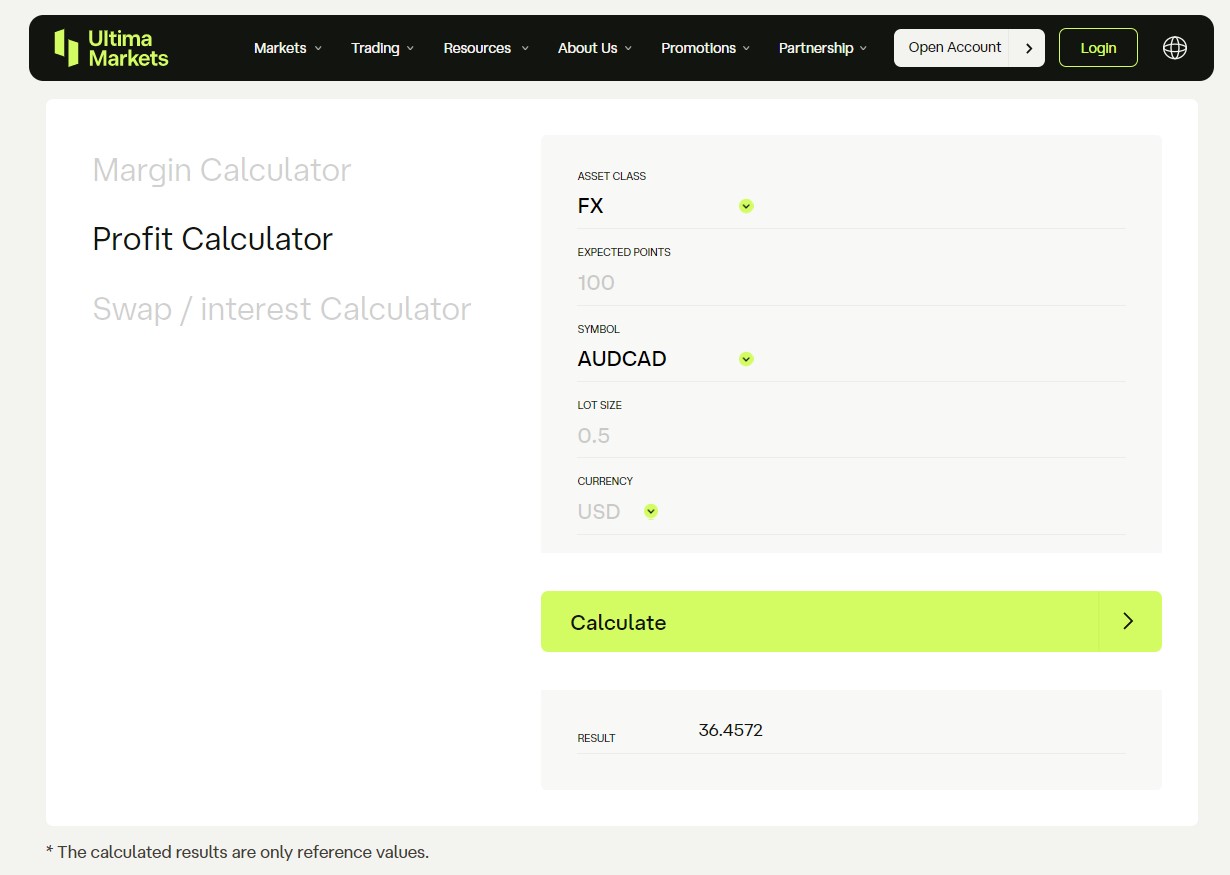Select the Profit Calculator tab
Viewport: 1230px width, 875px height.
click(212, 239)
